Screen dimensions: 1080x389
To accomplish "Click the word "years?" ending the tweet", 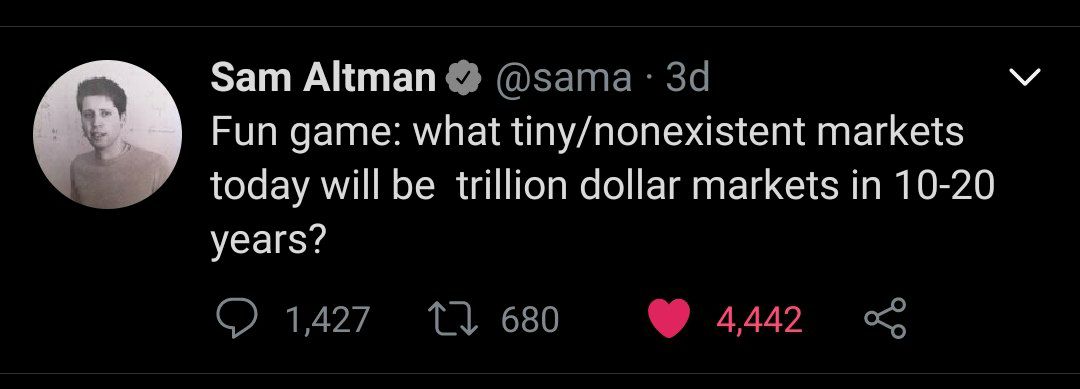I will tap(267, 242).
